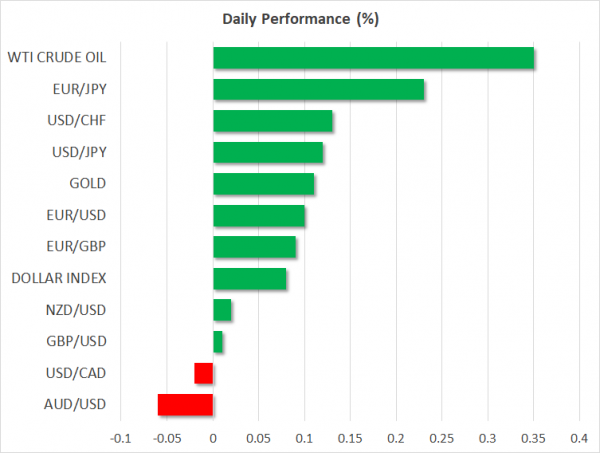Click the EUR/GBP green bar
The width and height of the screenshot is (600, 453).
point(254,247)
